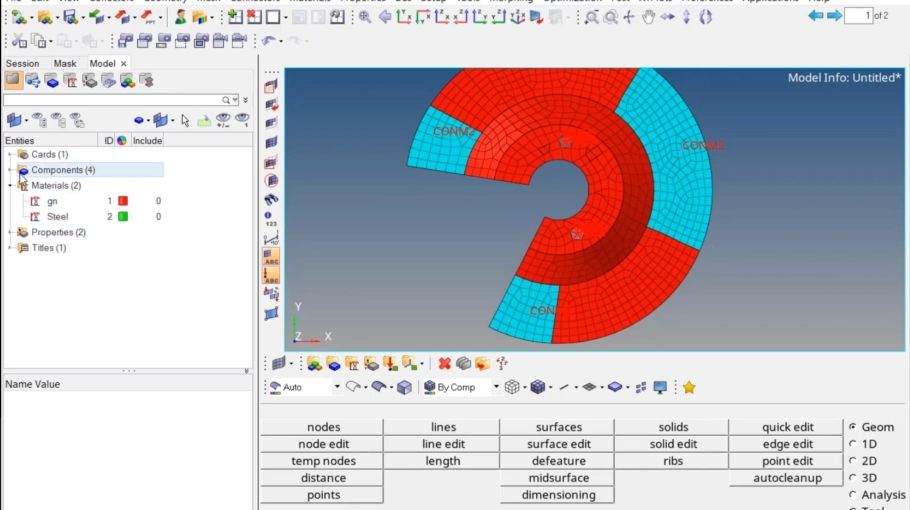Close the Model tab
The height and width of the screenshot is (510, 910).
(124, 63)
